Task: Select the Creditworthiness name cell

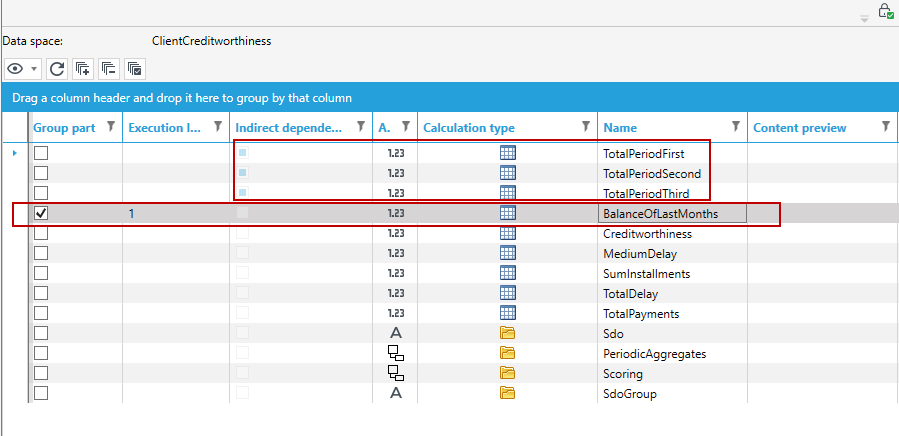Action: click(672, 234)
